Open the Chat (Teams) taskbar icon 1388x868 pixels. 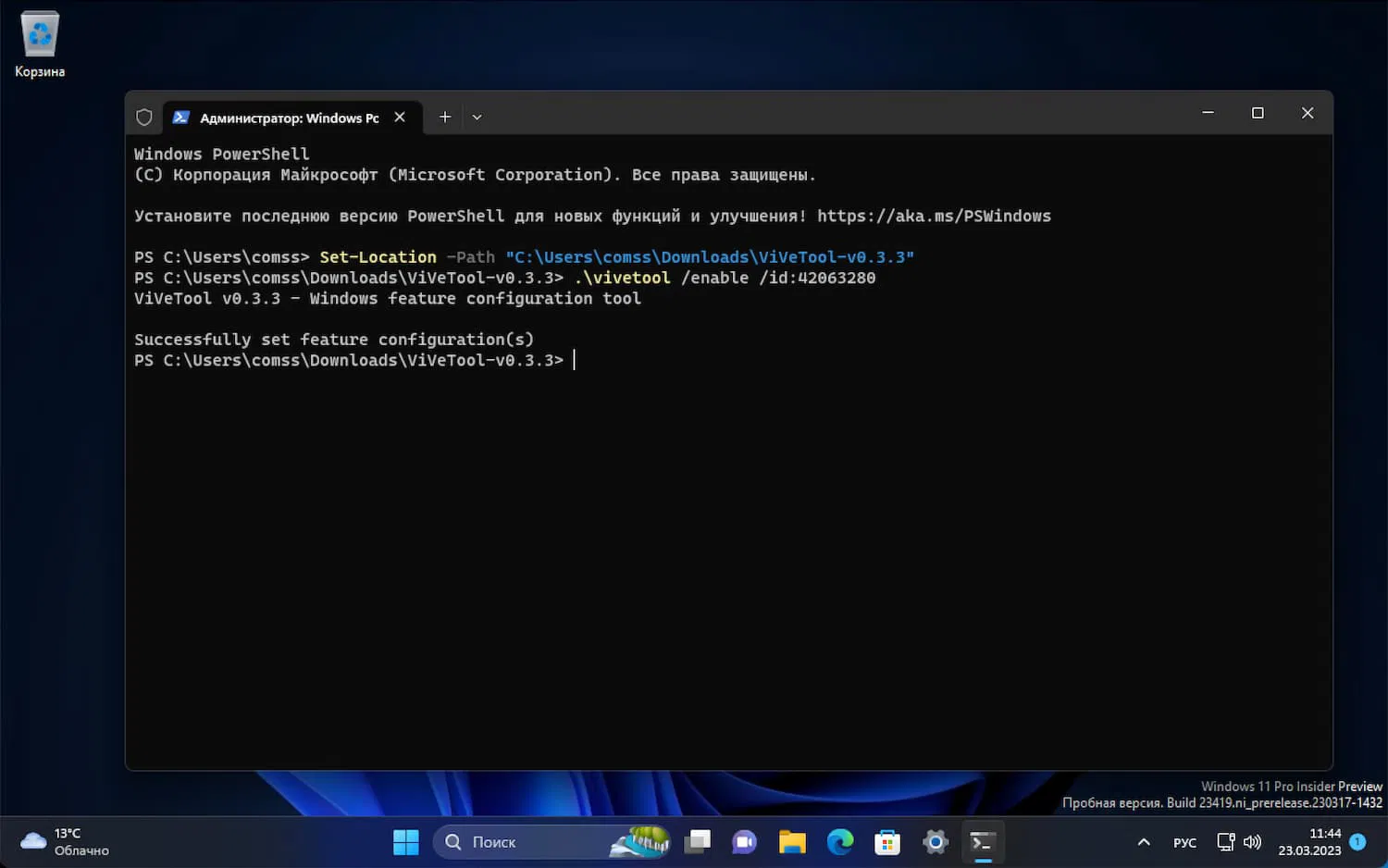coord(745,842)
